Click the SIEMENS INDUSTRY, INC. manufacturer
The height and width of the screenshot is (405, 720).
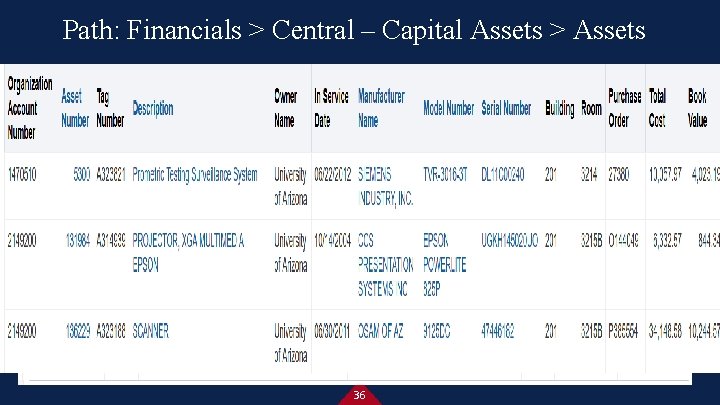point(385,186)
